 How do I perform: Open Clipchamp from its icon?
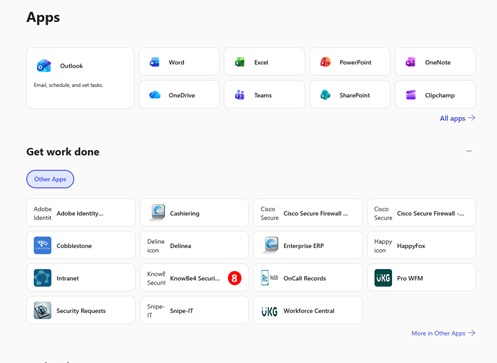411,95
